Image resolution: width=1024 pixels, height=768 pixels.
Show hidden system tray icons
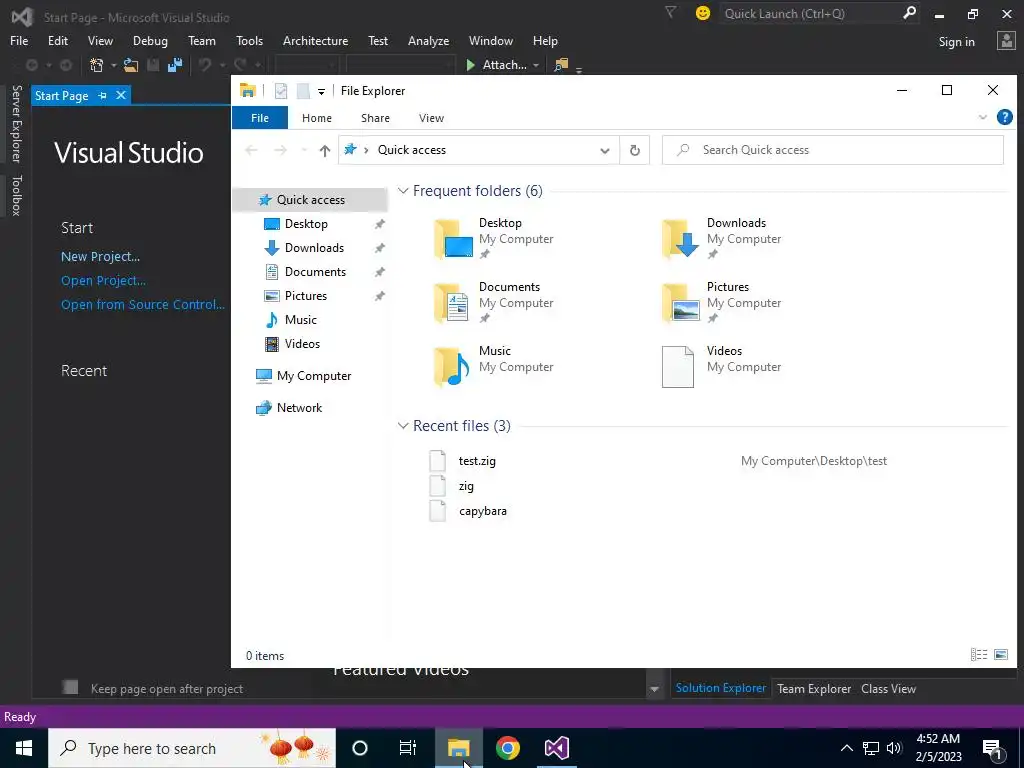tap(846, 748)
